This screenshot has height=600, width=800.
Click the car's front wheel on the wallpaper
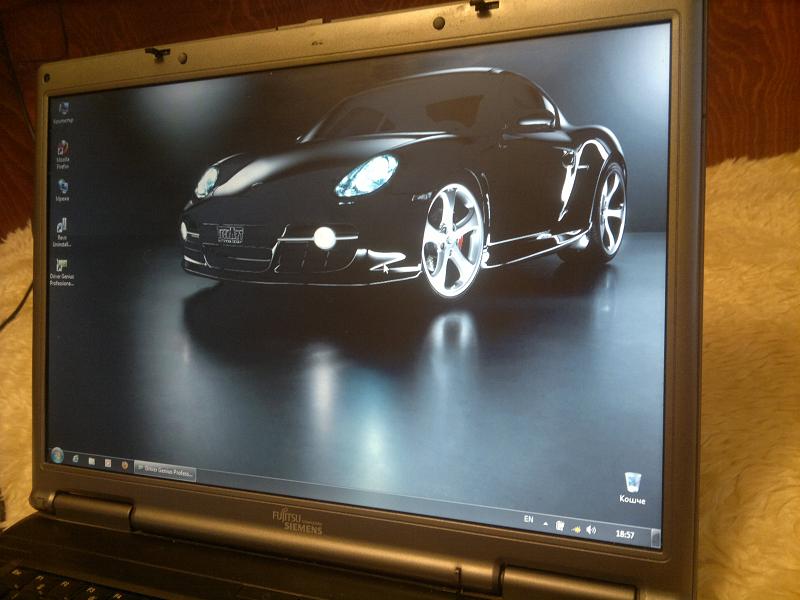[x=452, y=240]
